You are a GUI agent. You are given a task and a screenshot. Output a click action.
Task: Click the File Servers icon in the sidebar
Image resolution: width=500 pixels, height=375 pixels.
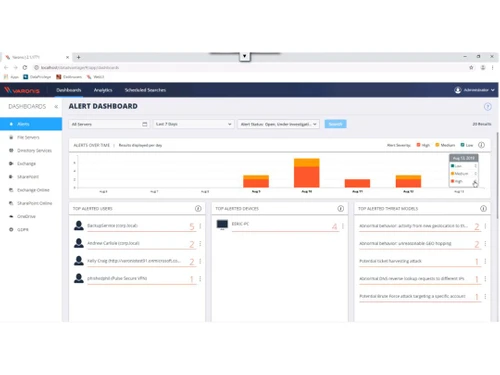point(11,137)
